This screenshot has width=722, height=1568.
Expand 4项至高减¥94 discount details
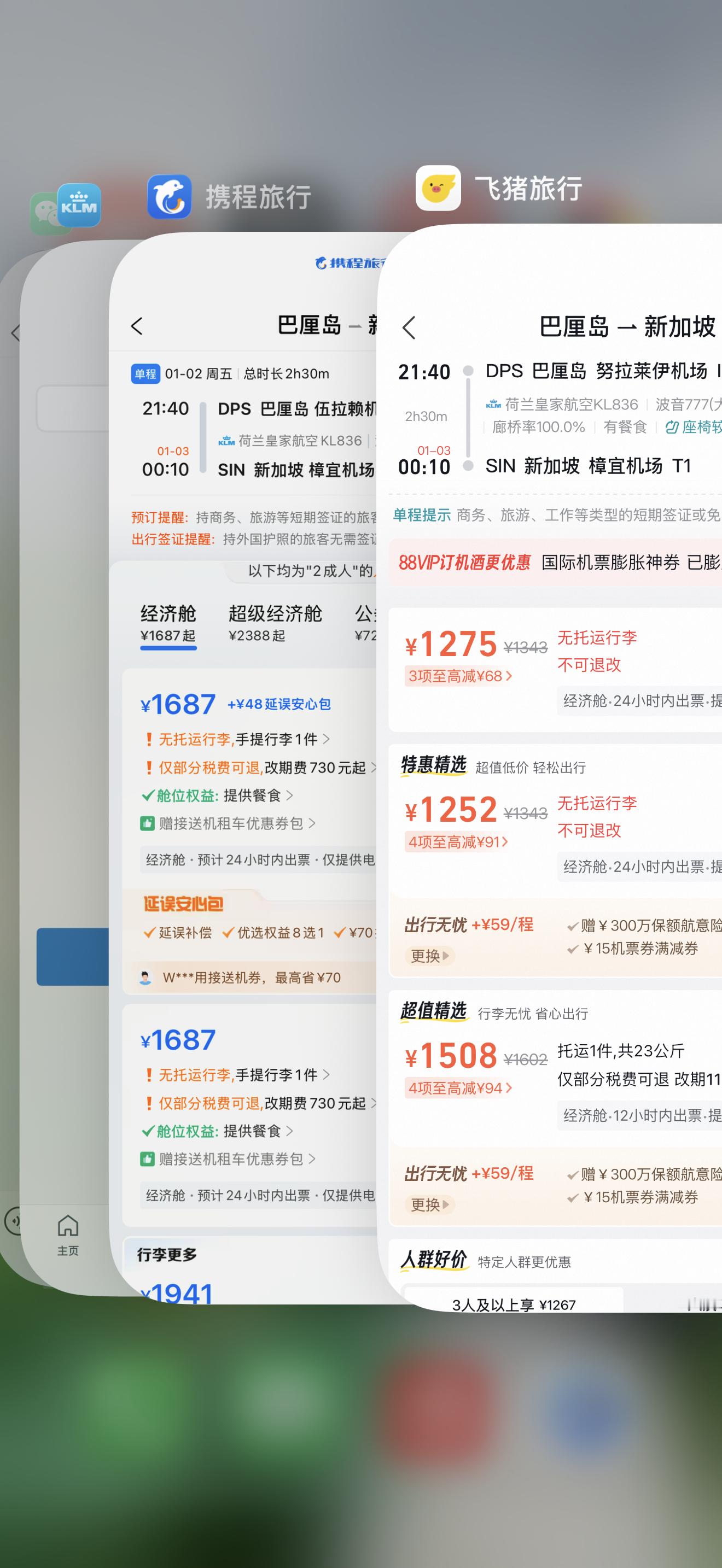[459, 1088]
